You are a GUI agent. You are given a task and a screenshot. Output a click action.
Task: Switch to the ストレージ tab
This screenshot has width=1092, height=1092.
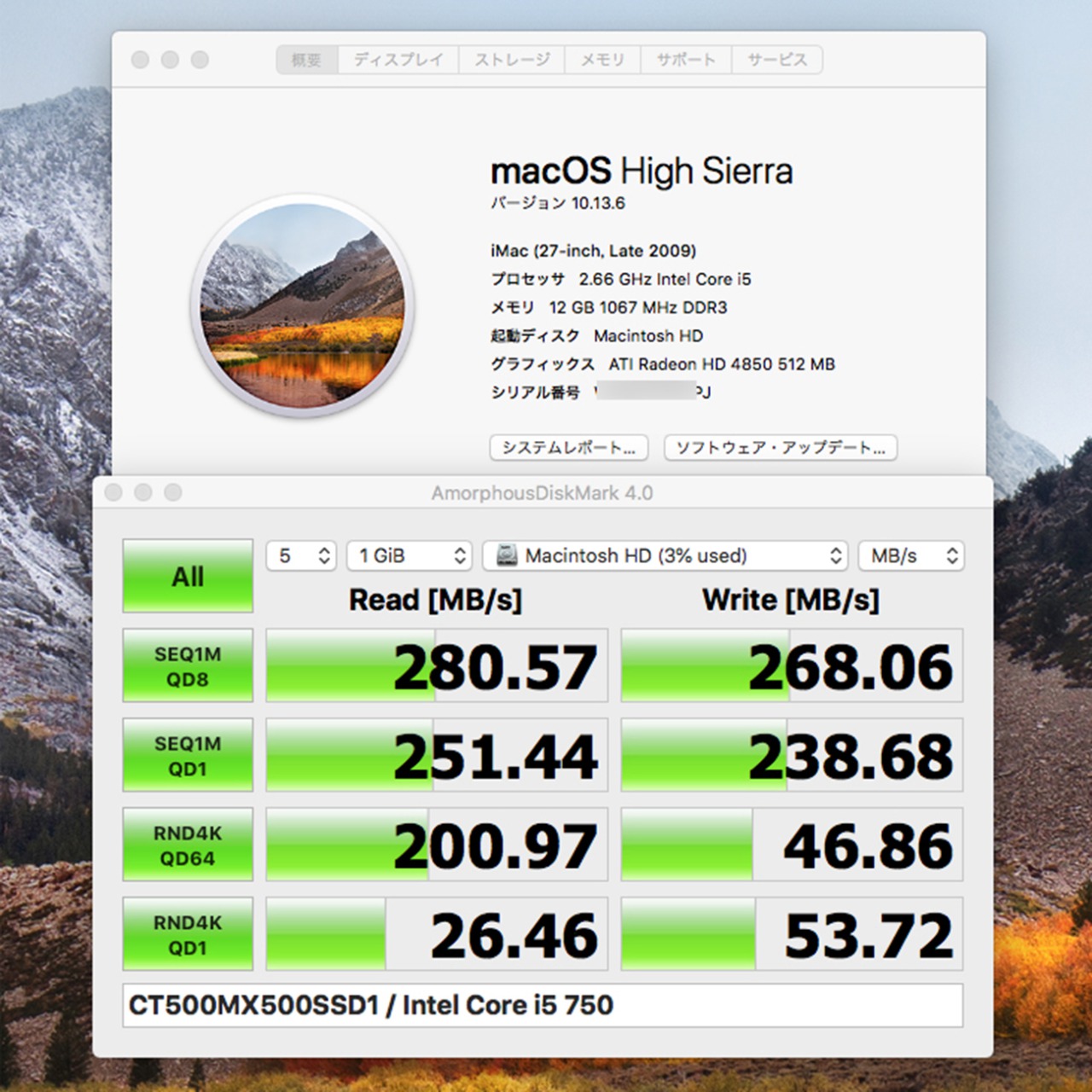(x=512, y=60)
